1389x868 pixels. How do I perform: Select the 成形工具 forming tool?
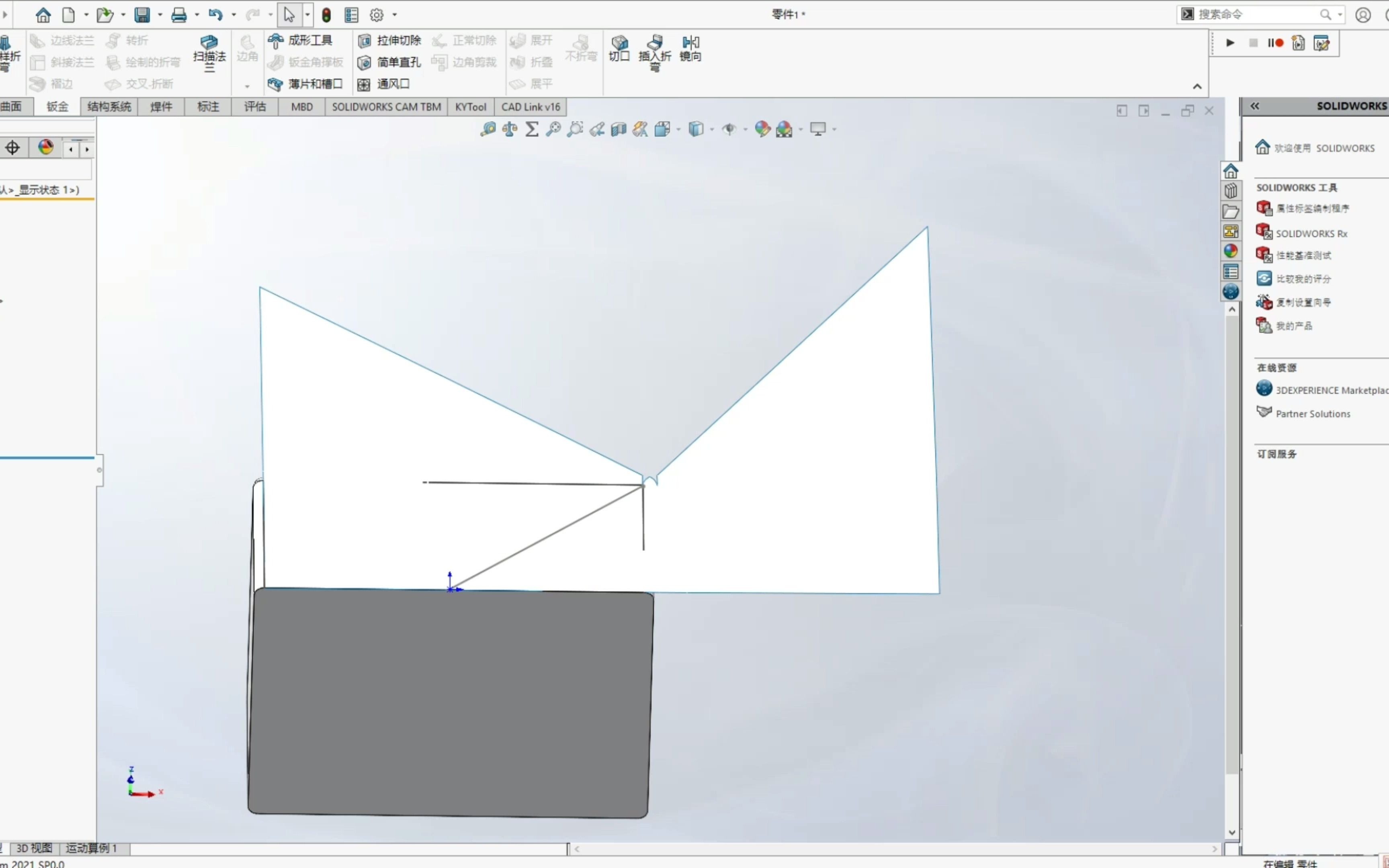[x=300, y=40]
